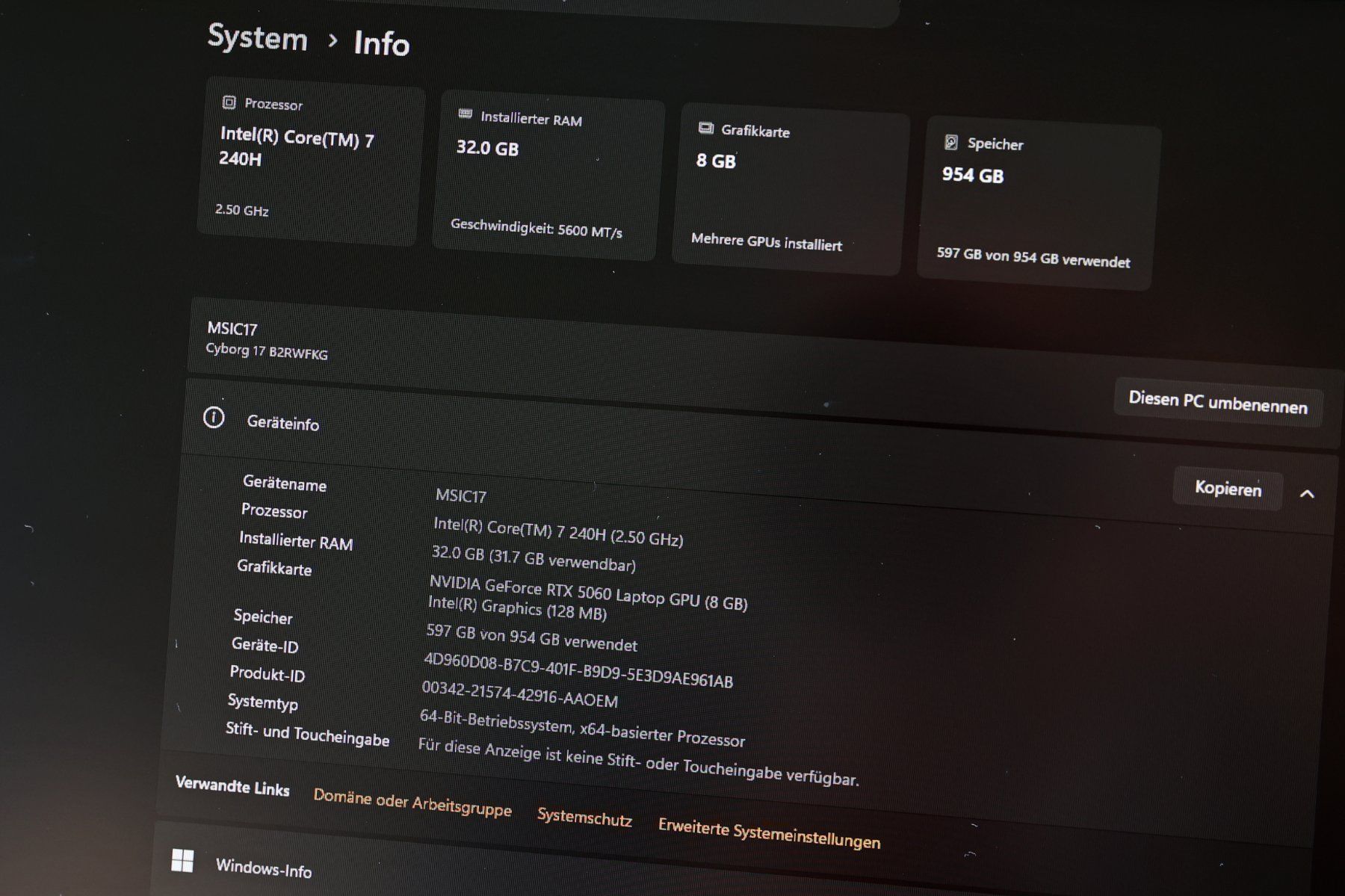The height and width of the screenshot is (896, 1345).
Task: Click the Info breadcrumb title
Action: tap(381, 43)
